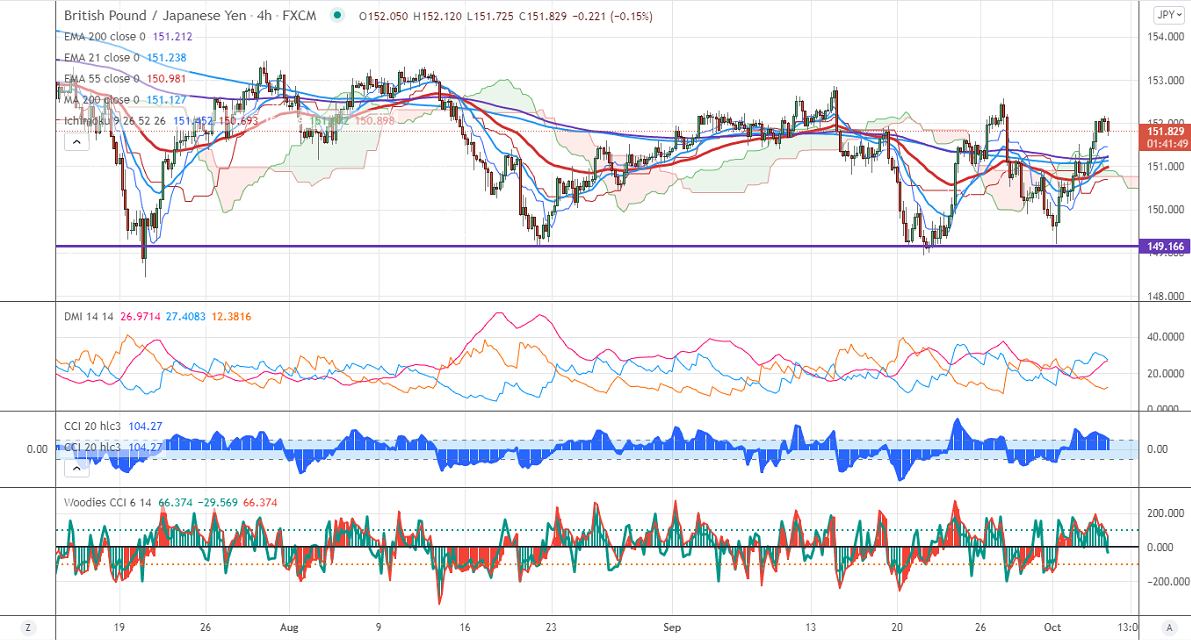
Task: Click the O152.050 open price value
Action: coord(384,16)
